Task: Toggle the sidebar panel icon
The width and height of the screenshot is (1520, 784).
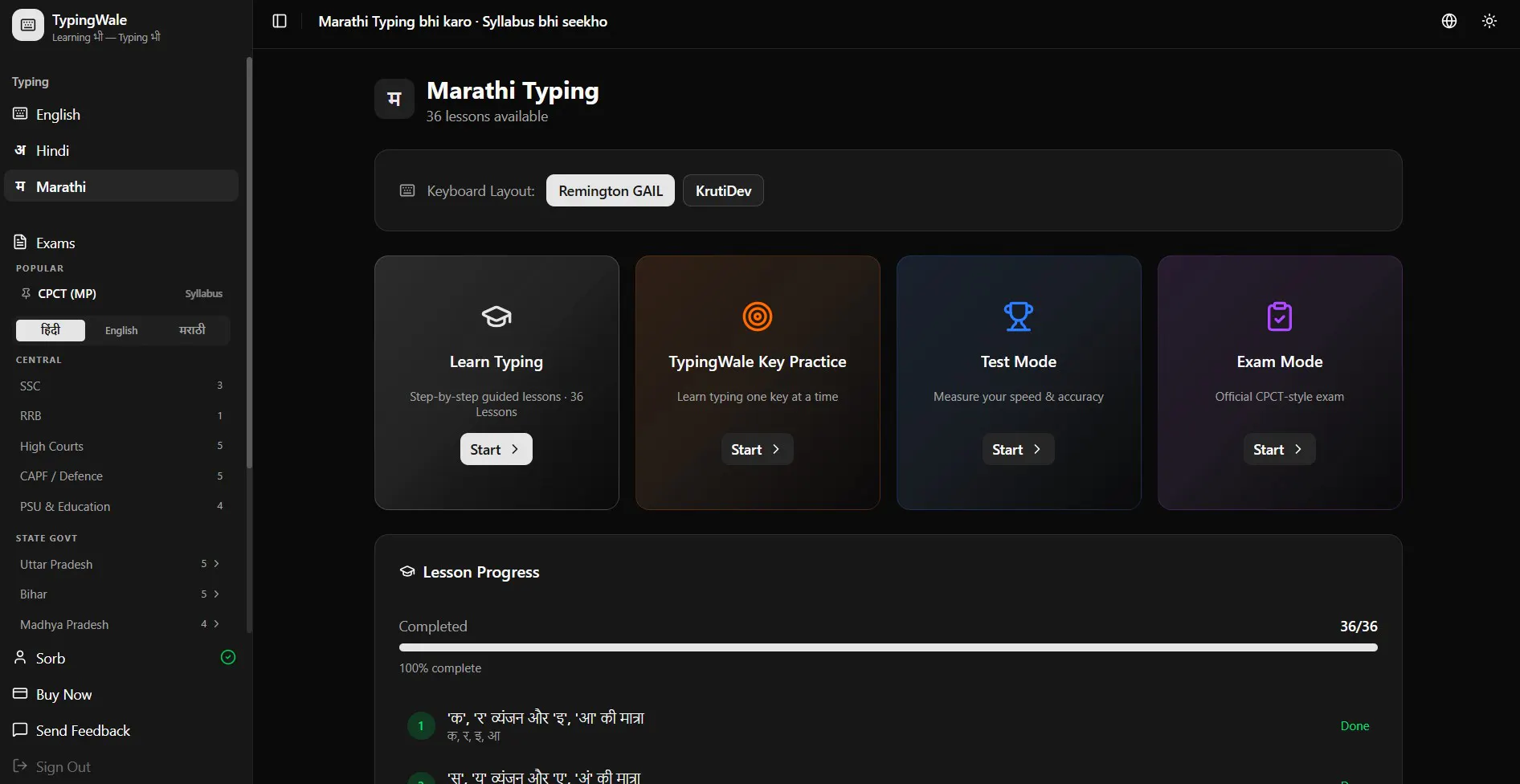Action: tap(280, 21)
